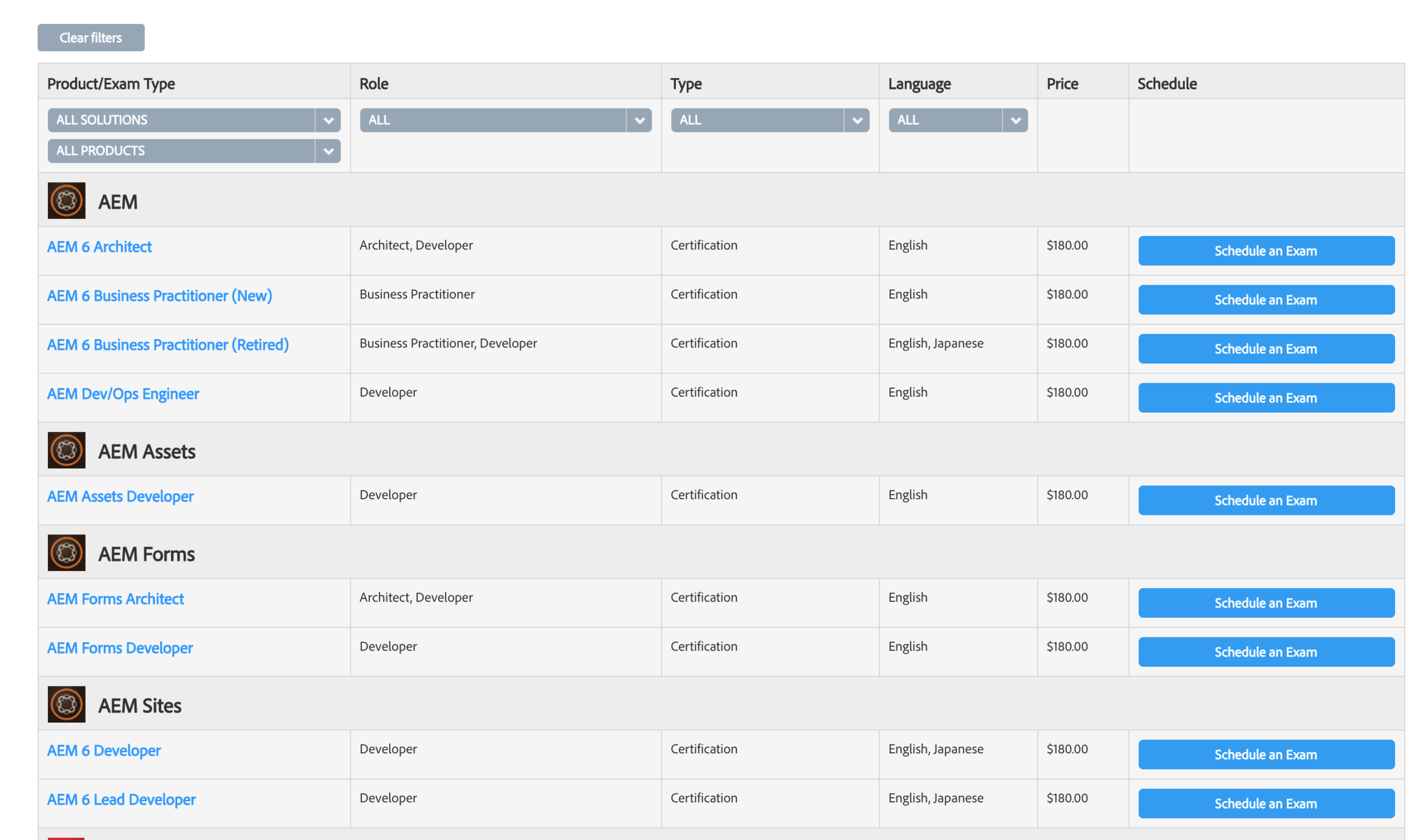Schedule exam for AEM 6 Business Practitioner (New)
The image size is (1427, 840).
pyautogui.click(x=1266, y=300)
